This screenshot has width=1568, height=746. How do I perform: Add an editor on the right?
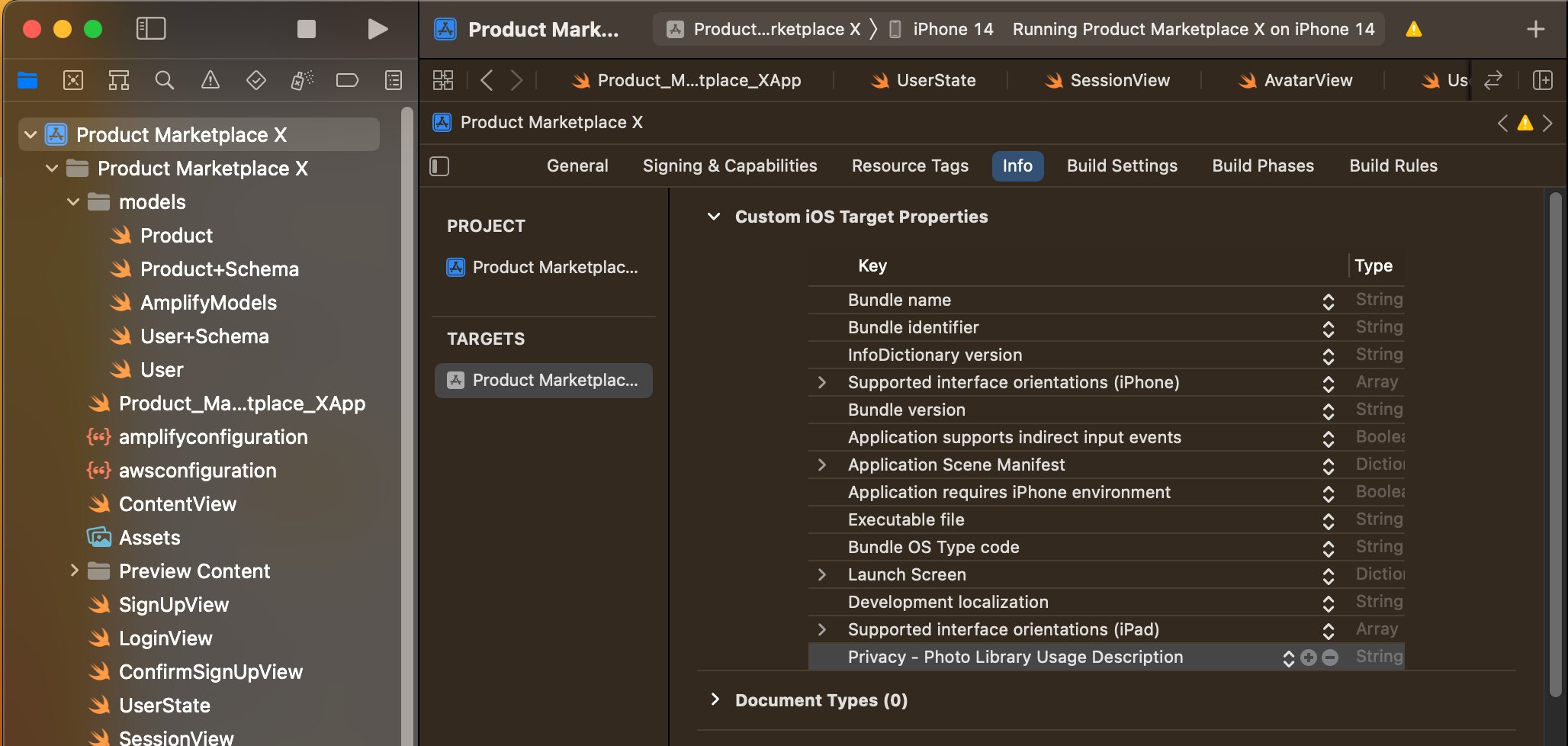pos(1543,80)
